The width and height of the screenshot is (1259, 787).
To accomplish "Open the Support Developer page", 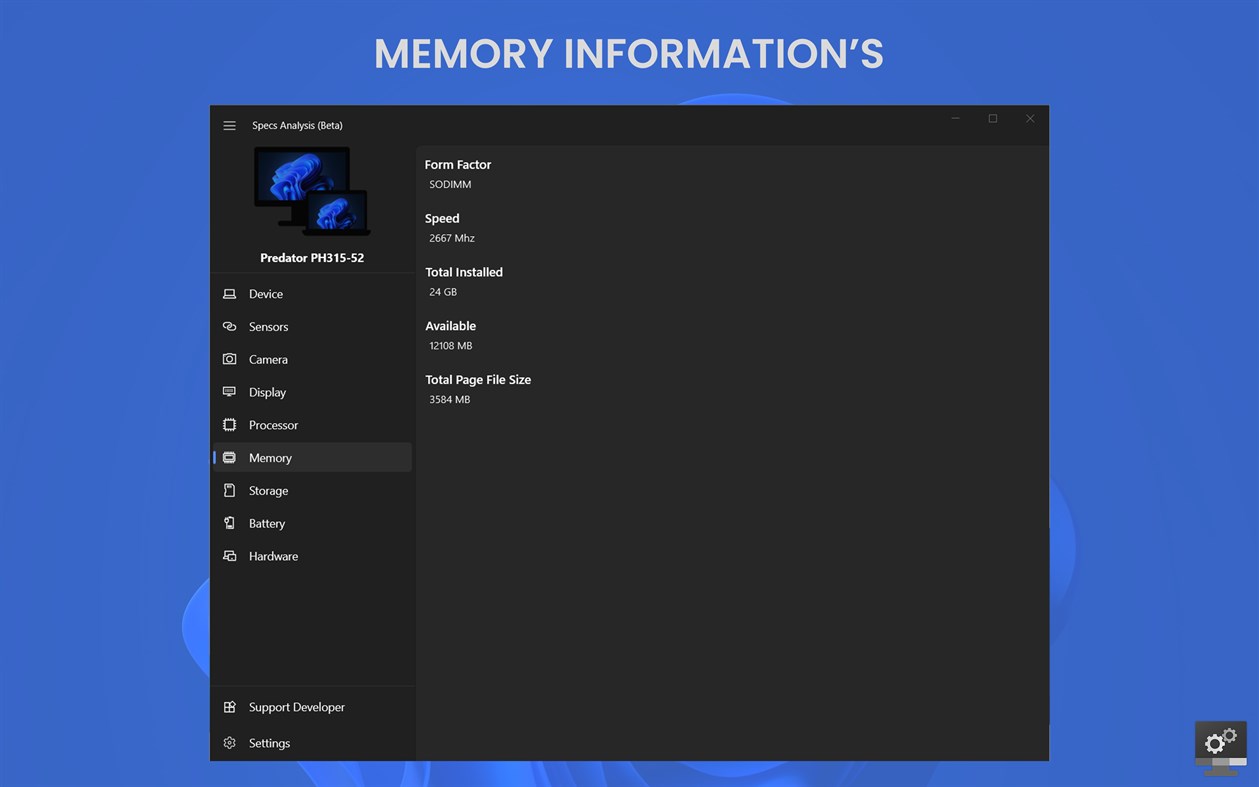I will [297, 707].
